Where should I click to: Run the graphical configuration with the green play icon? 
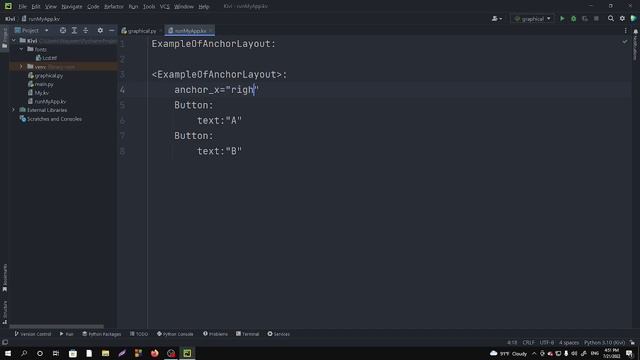[562, 19]
